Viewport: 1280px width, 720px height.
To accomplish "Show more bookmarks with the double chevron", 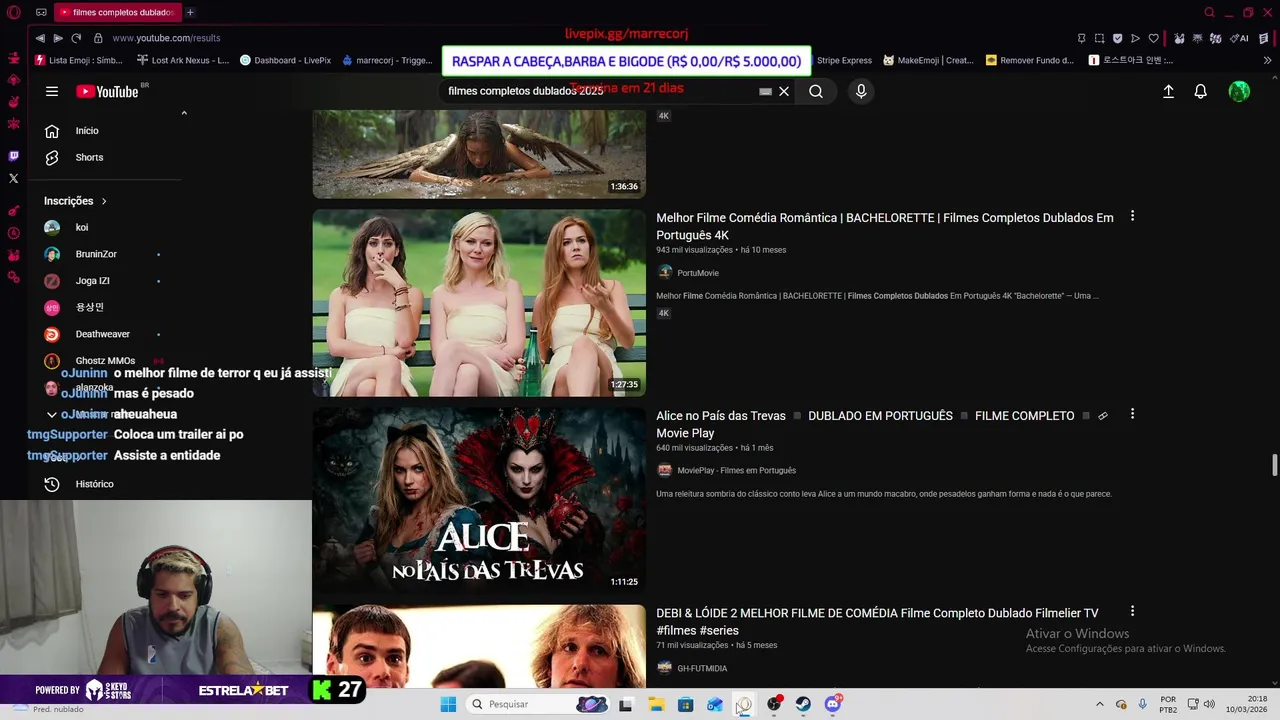I will [x=1267, y=60].
